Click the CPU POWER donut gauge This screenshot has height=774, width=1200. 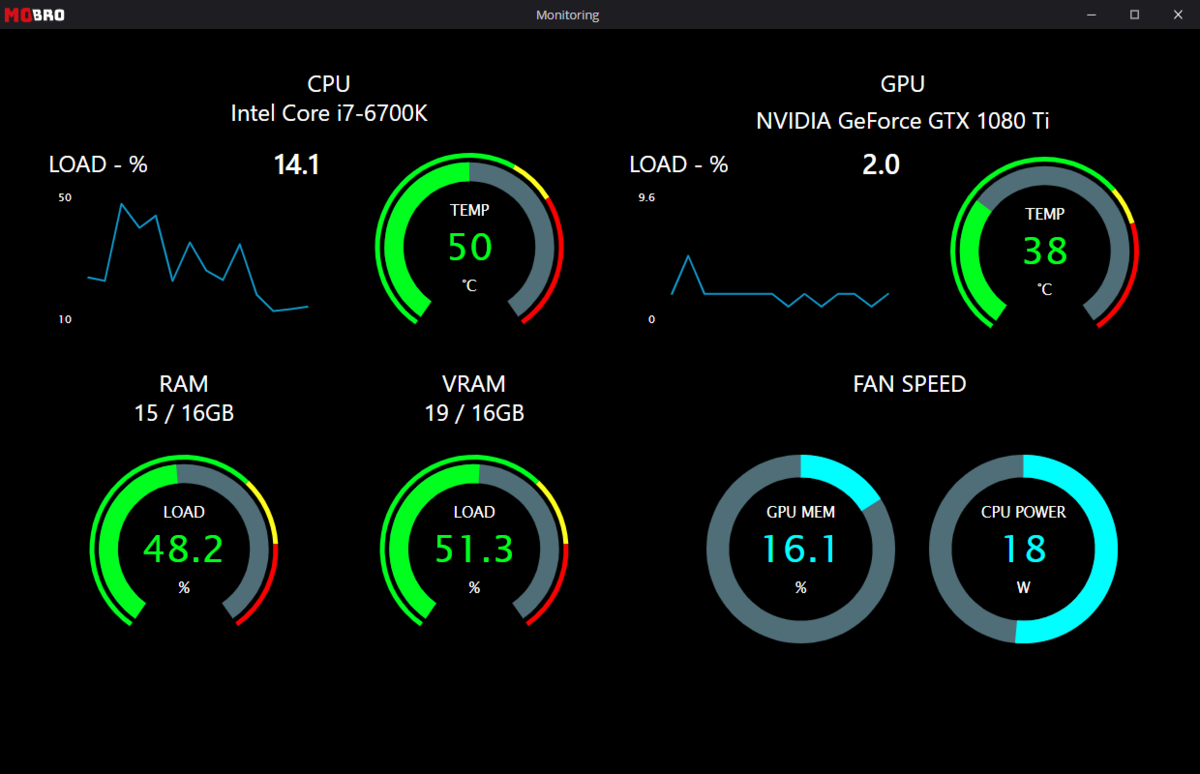click(1024, 549)
